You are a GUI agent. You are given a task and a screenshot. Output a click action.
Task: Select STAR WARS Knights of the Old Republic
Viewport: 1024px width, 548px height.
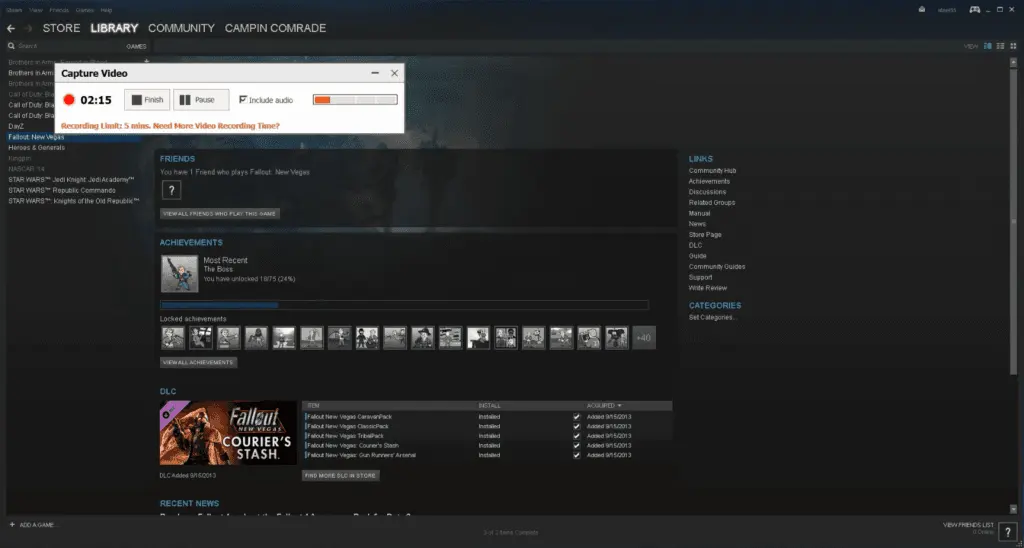(74, 201)
